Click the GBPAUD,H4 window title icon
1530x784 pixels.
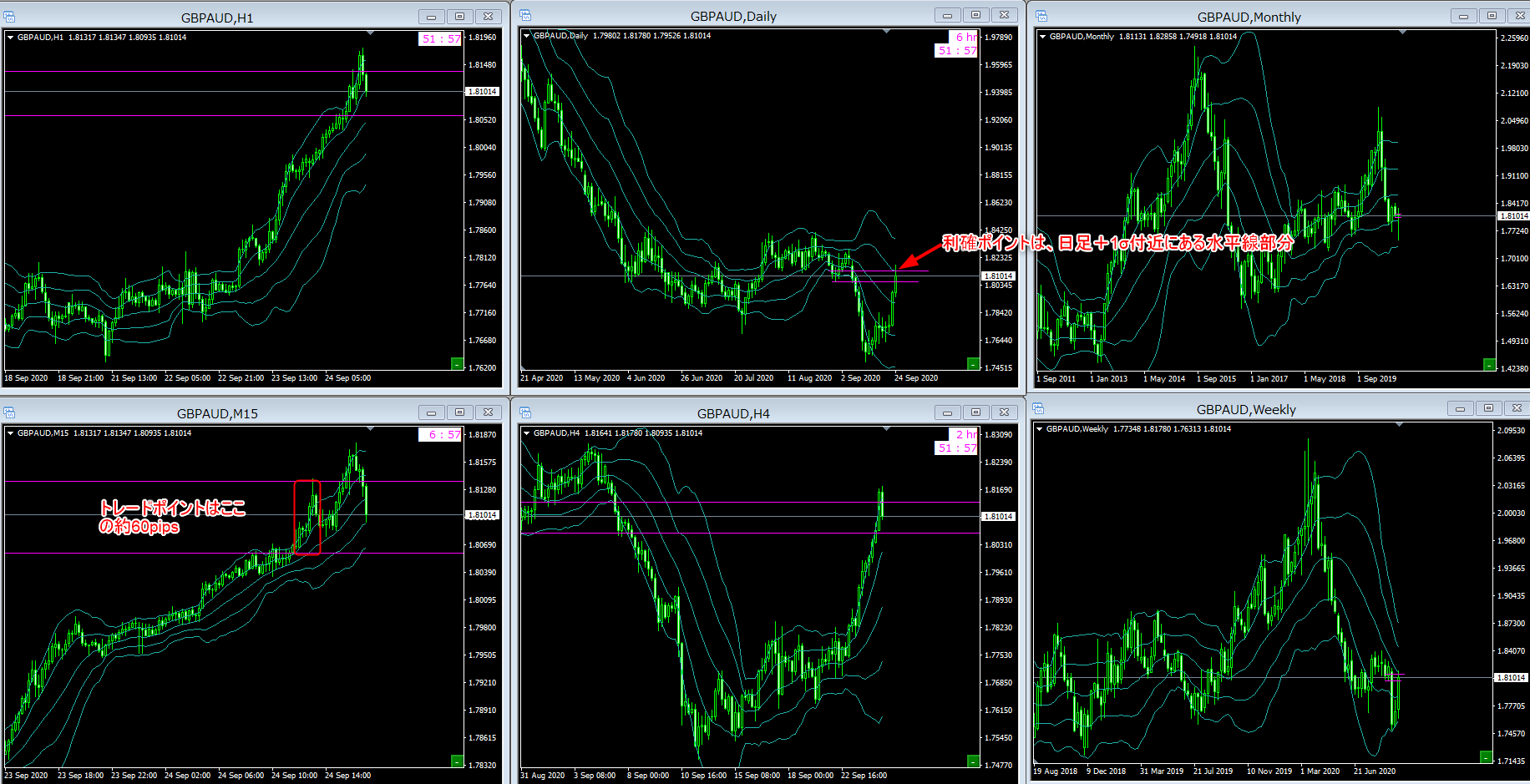pyautogui.click(x=525, y=412)
